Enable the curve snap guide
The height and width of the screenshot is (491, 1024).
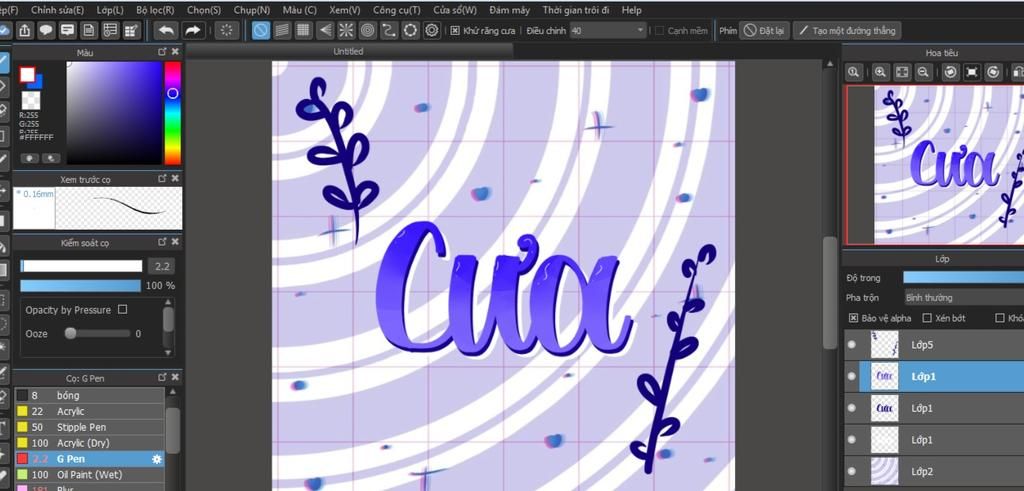389,30
